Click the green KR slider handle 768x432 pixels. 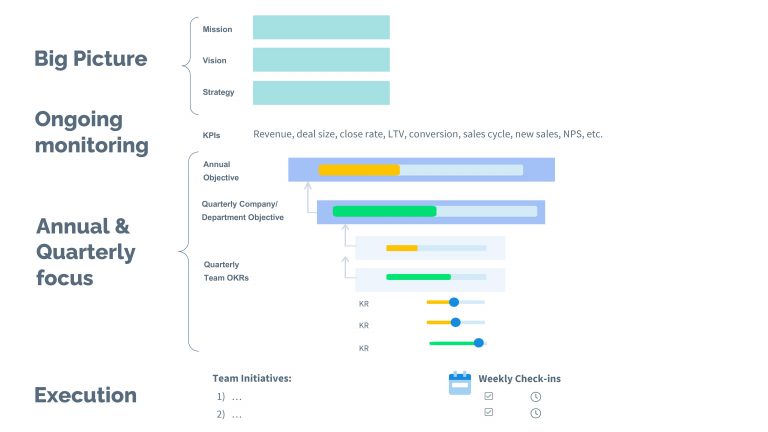click(x=479, y=343)
